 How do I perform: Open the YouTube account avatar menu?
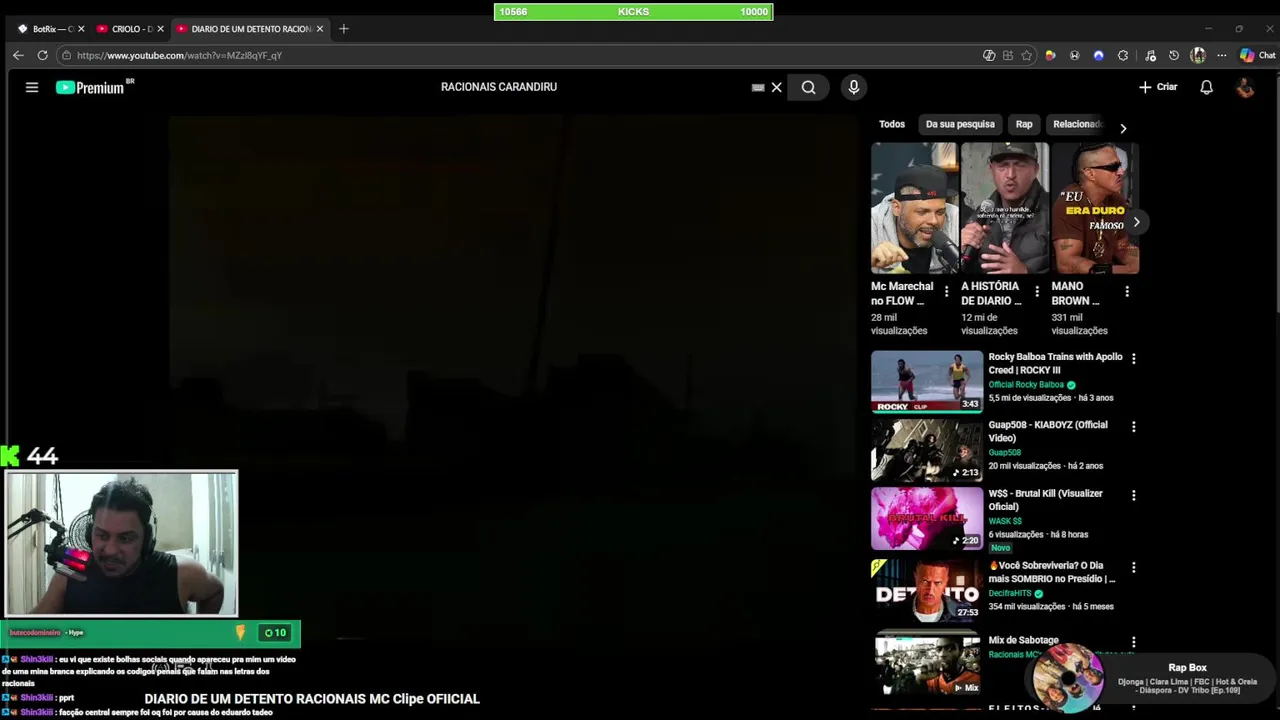[1245, 87]
